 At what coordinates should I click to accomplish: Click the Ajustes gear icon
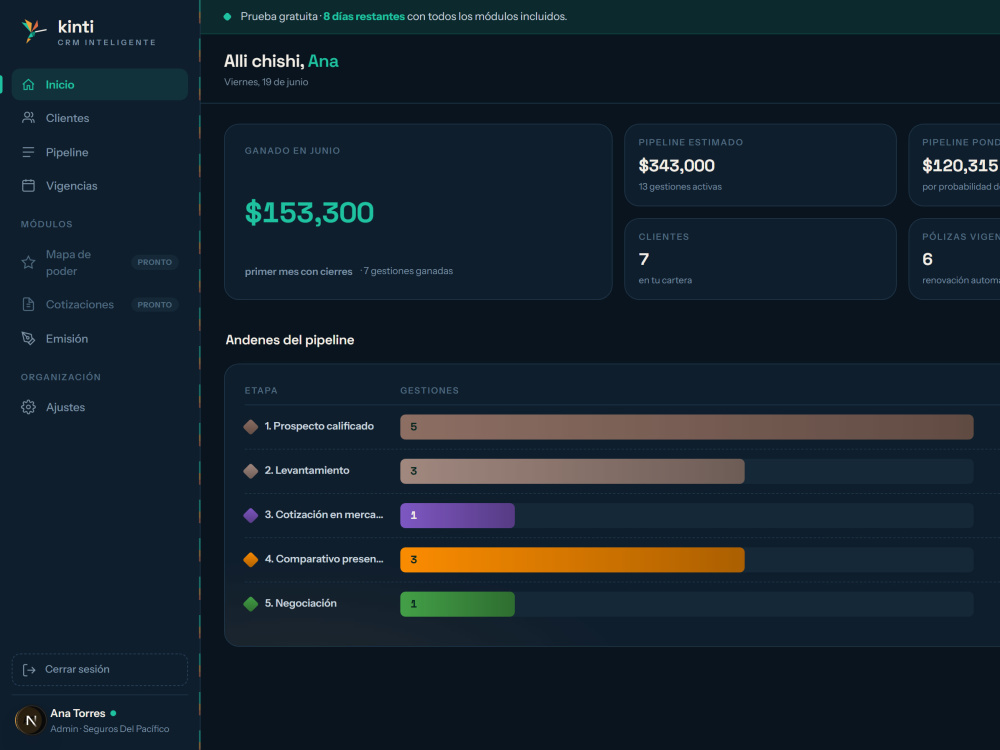click(x=29, y=408)
